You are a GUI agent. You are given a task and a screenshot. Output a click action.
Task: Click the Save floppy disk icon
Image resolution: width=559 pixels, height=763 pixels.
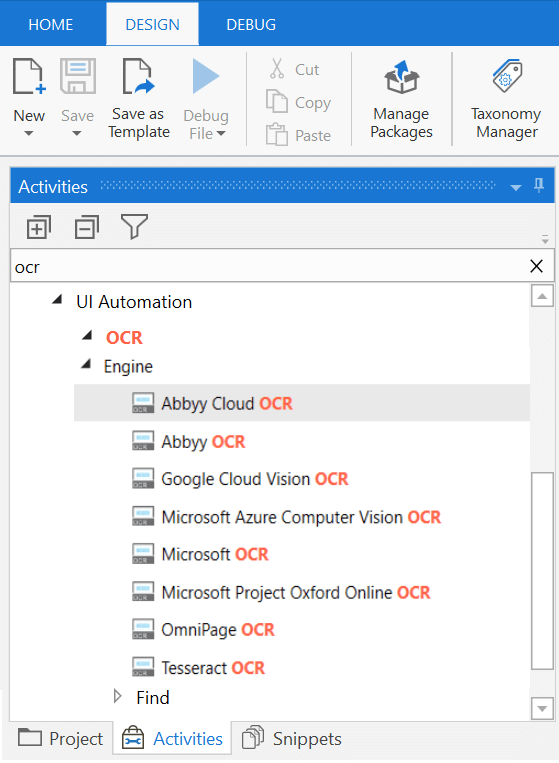(x=77, y=76)
